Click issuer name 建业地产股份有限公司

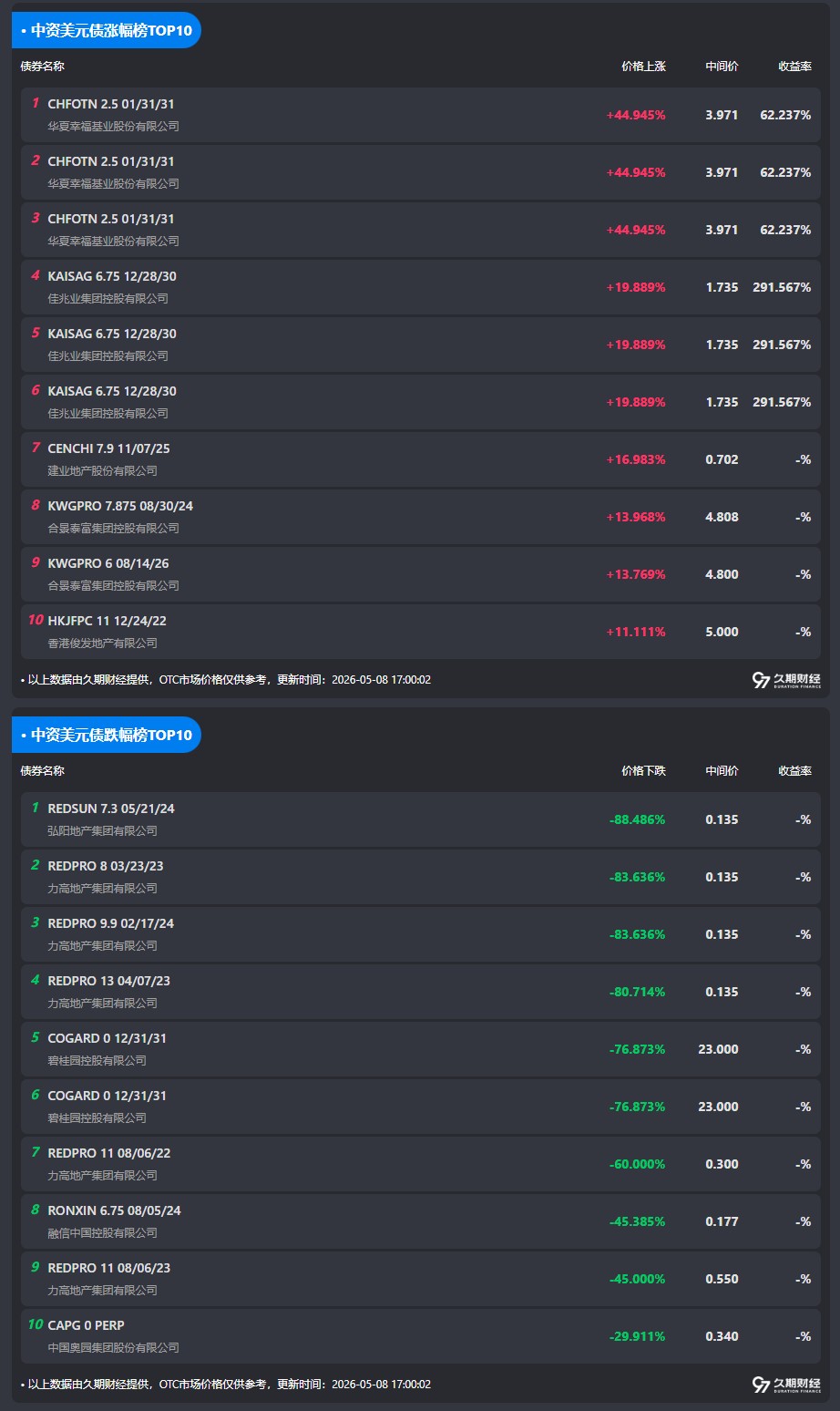point(103,471)
